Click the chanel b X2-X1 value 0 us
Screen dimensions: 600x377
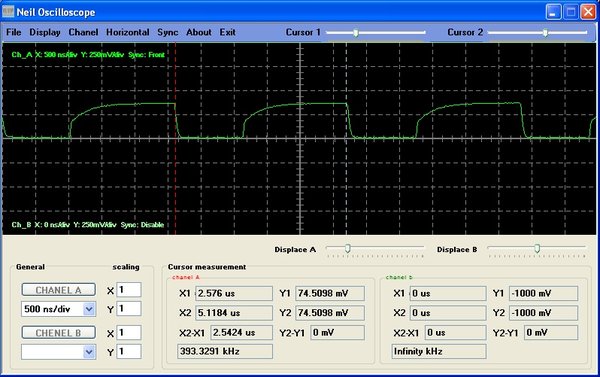pyautogui.click(x=456, y=332)
